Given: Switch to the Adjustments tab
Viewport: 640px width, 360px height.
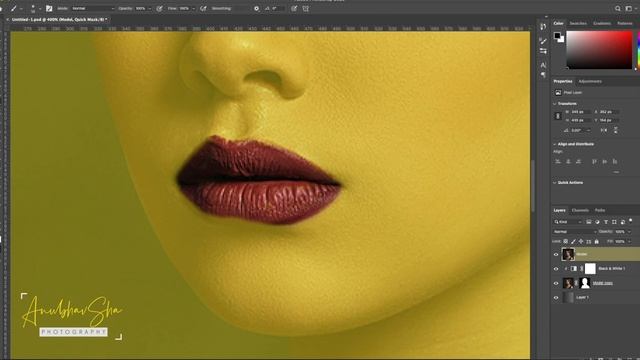Looking at the screenshot, I should [590, 81].
